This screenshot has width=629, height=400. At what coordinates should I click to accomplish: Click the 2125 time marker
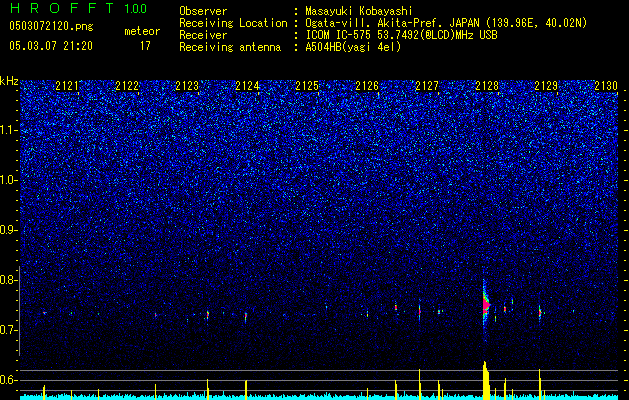click(x=307, y=86)
